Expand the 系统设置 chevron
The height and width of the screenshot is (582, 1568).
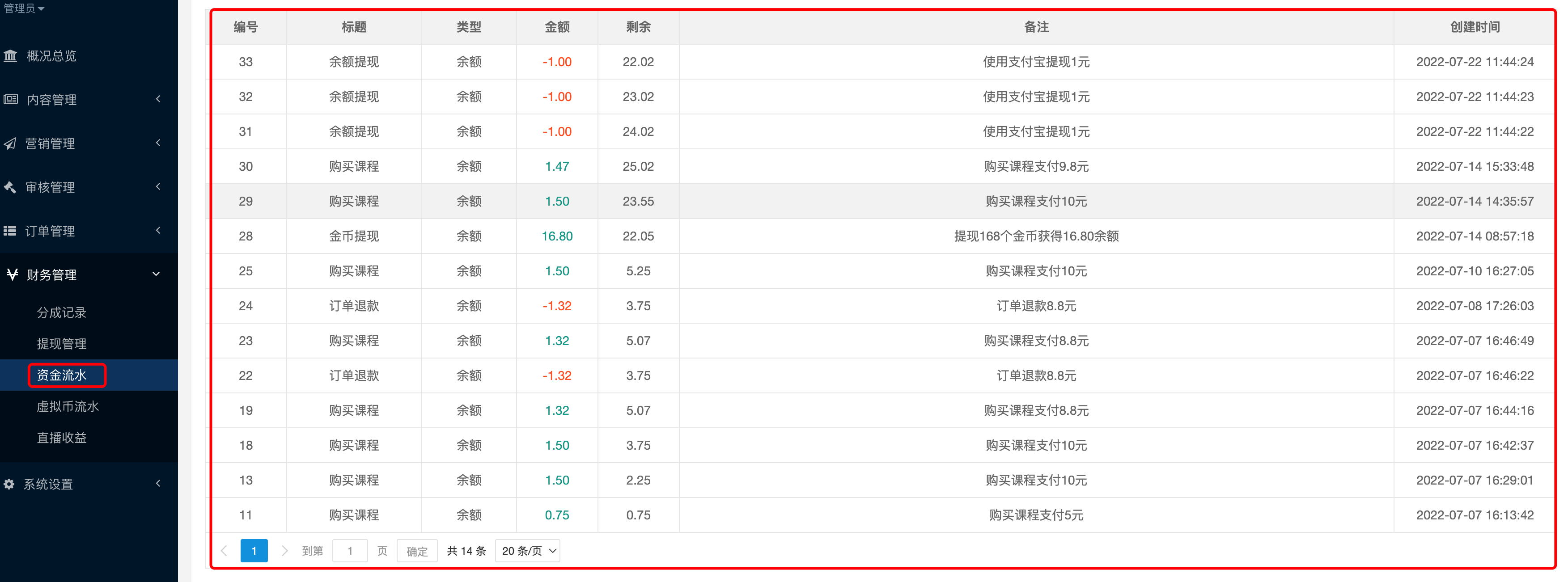point(158,484)
